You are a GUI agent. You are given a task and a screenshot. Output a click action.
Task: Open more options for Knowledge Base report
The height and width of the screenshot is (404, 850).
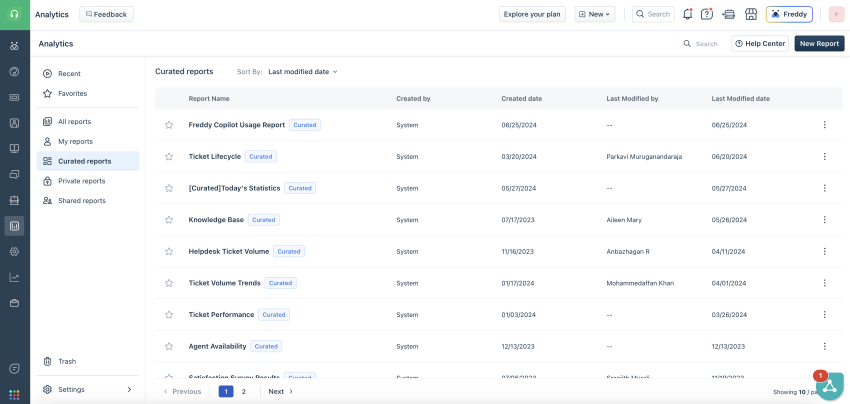825,220
